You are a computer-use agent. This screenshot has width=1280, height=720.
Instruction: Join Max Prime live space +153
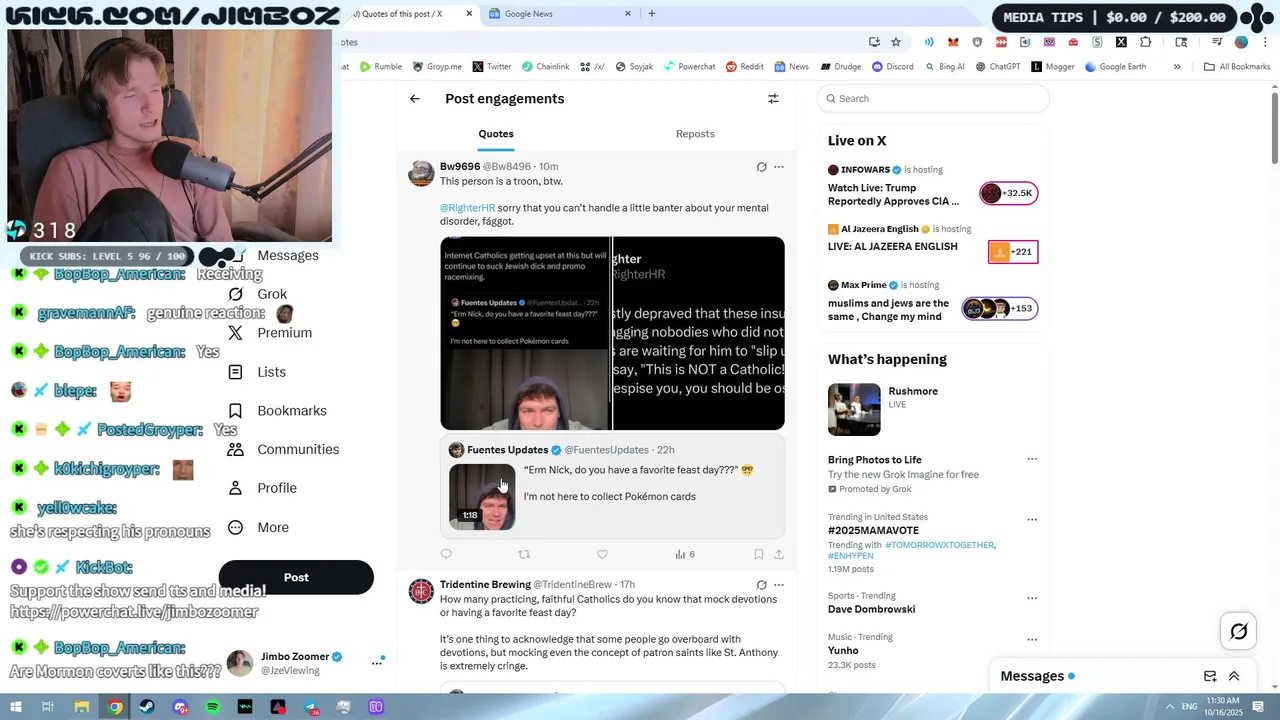point(999,308)
